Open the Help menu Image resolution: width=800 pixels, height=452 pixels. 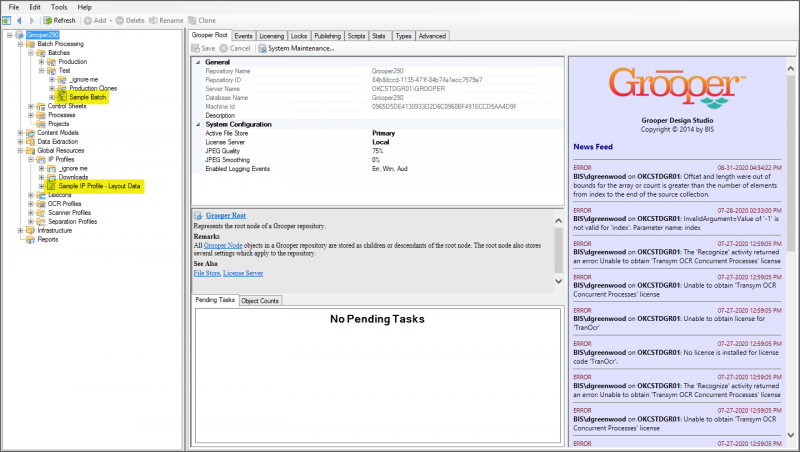(x=84, y=7)
